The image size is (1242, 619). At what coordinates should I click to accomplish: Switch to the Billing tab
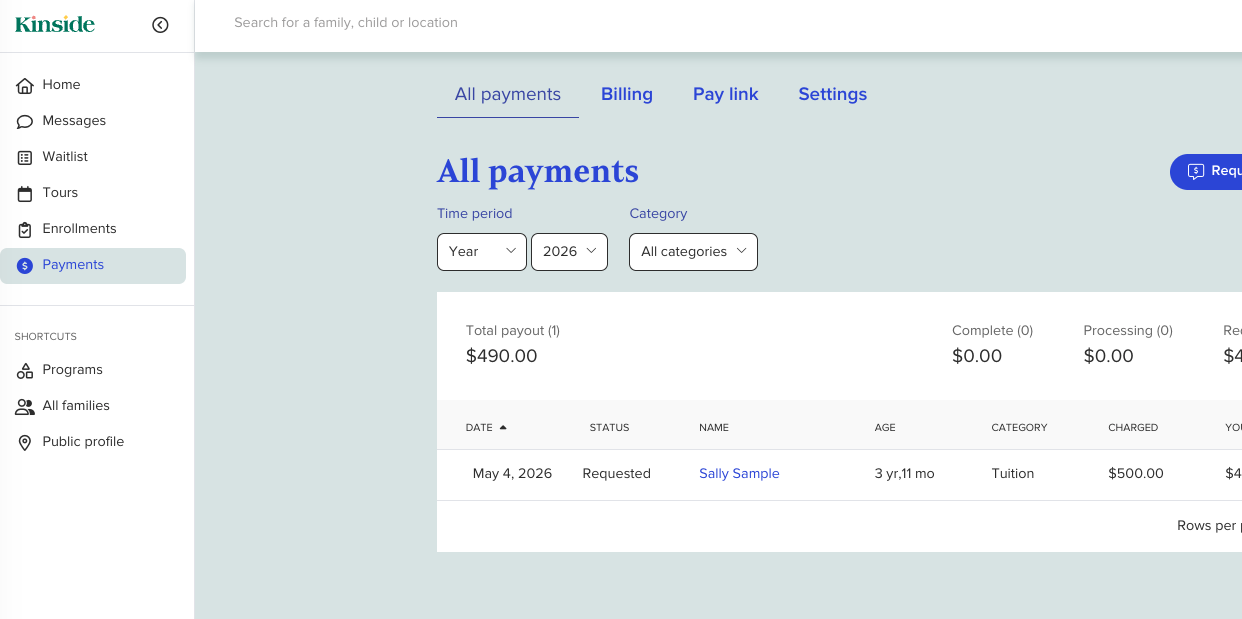click(x=627, y=94)
